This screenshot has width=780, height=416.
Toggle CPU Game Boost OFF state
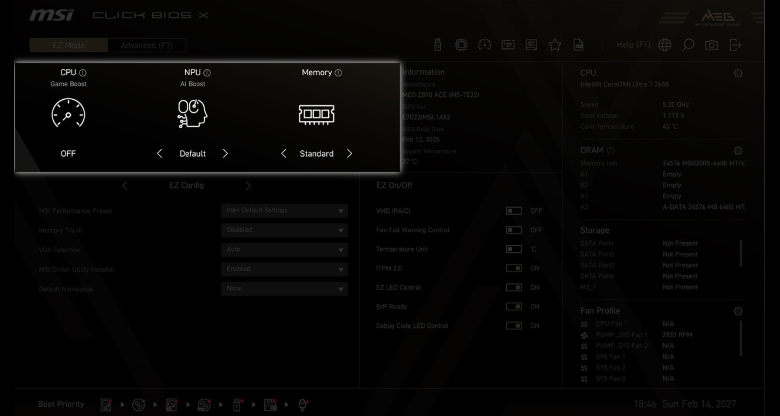pos(68,154)
